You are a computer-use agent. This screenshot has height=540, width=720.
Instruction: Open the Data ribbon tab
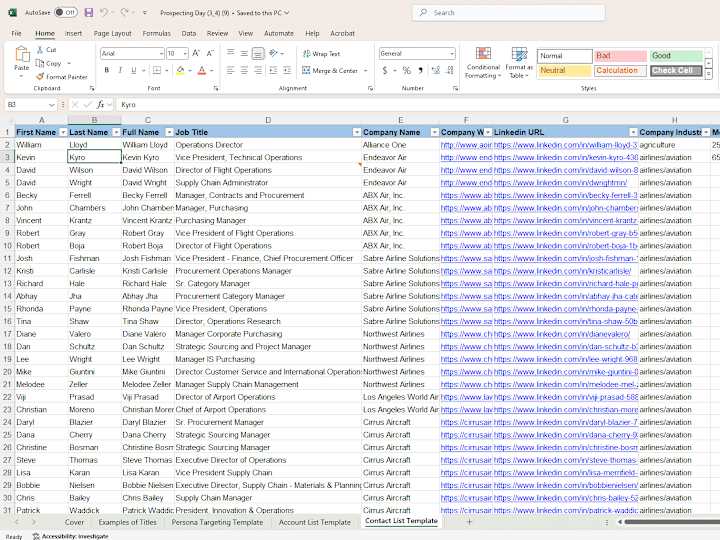point(189,33)
